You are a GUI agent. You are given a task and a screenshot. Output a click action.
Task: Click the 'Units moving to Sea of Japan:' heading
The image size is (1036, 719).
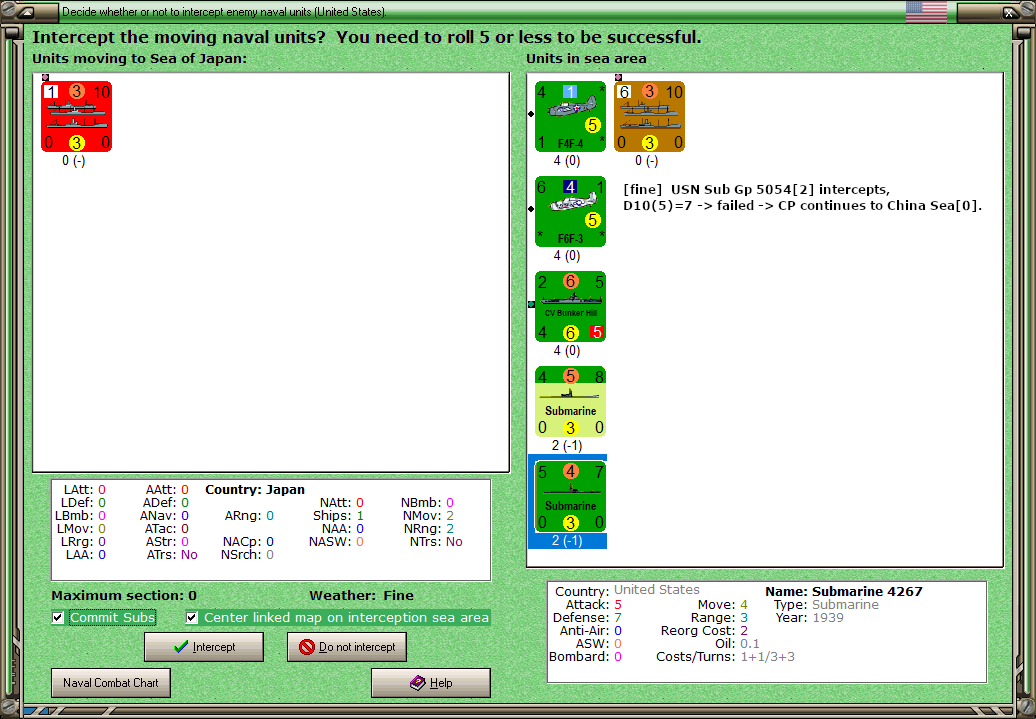click(139, 58)
